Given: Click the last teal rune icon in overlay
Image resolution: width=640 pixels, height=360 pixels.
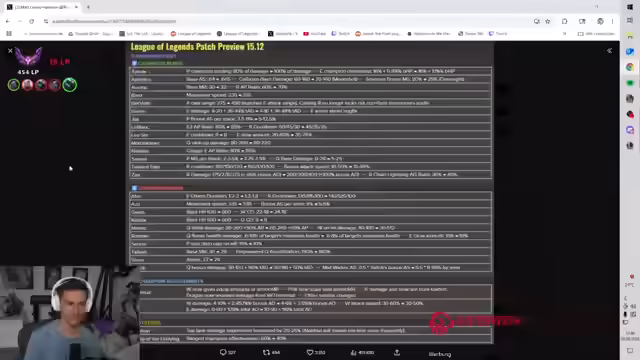Looking at the screenshot, I should (70, 84).
